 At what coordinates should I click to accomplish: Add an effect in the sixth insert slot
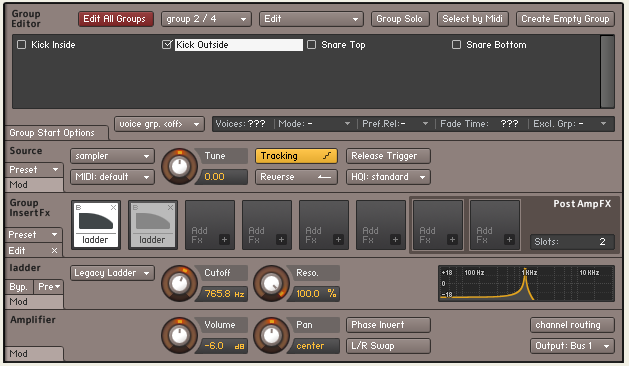[x=381, y=225]
